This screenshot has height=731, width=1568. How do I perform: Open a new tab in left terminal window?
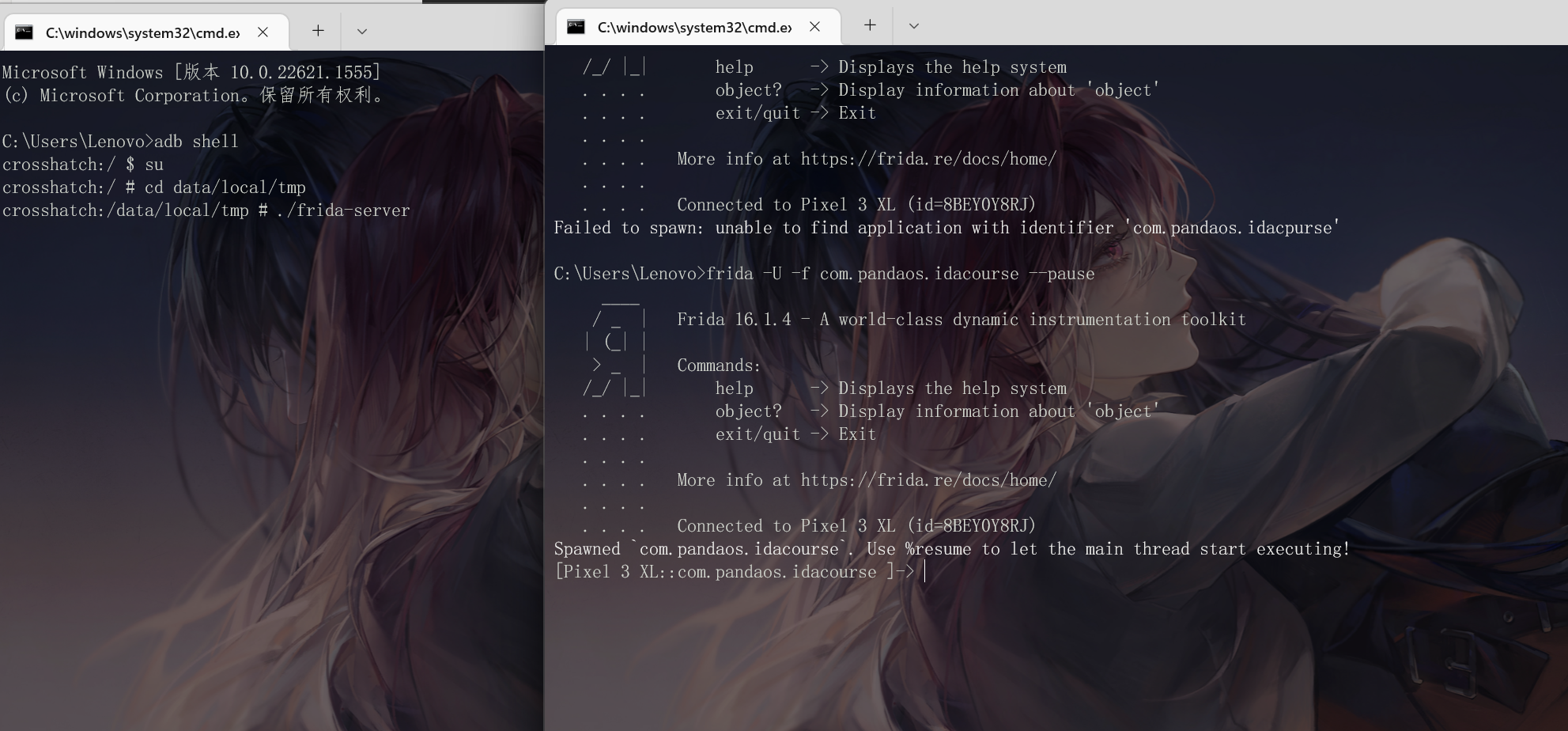(x=318, y=31)
